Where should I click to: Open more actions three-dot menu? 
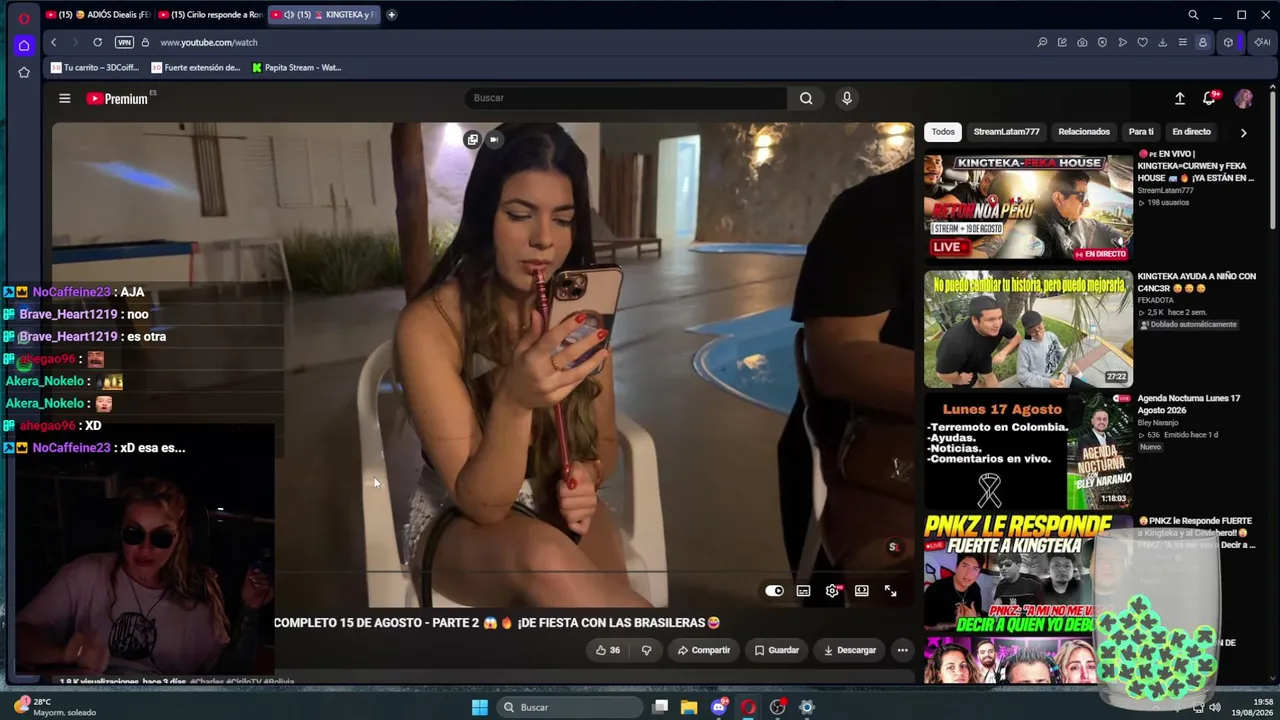tap(902, 650)
